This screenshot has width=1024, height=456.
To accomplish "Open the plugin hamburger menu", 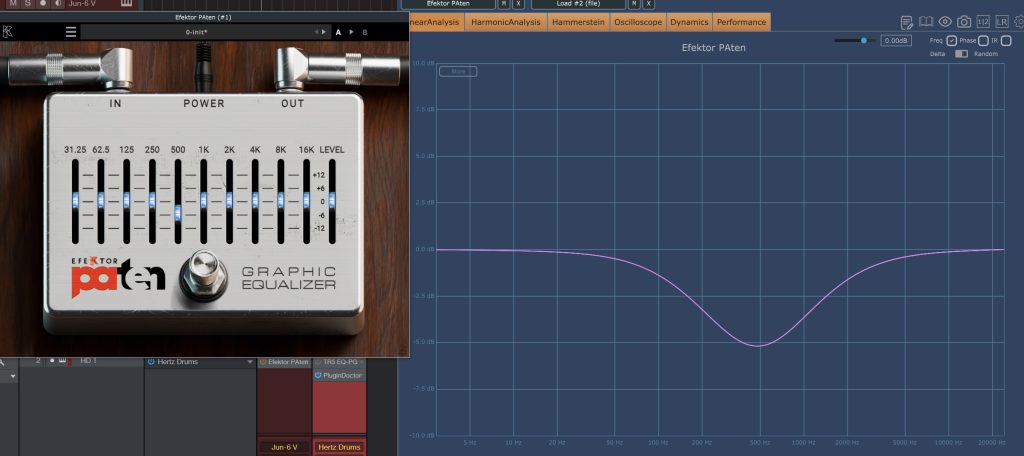I will (x=70, y=32).
